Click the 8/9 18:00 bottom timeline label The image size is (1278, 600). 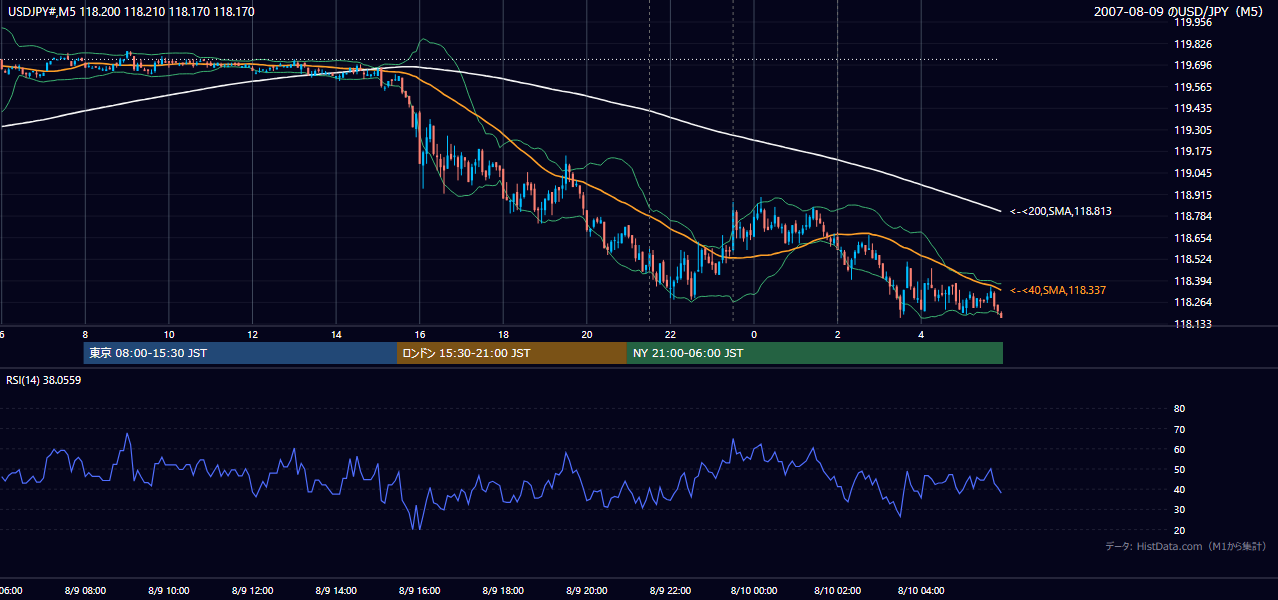click(x=503, y=591)
